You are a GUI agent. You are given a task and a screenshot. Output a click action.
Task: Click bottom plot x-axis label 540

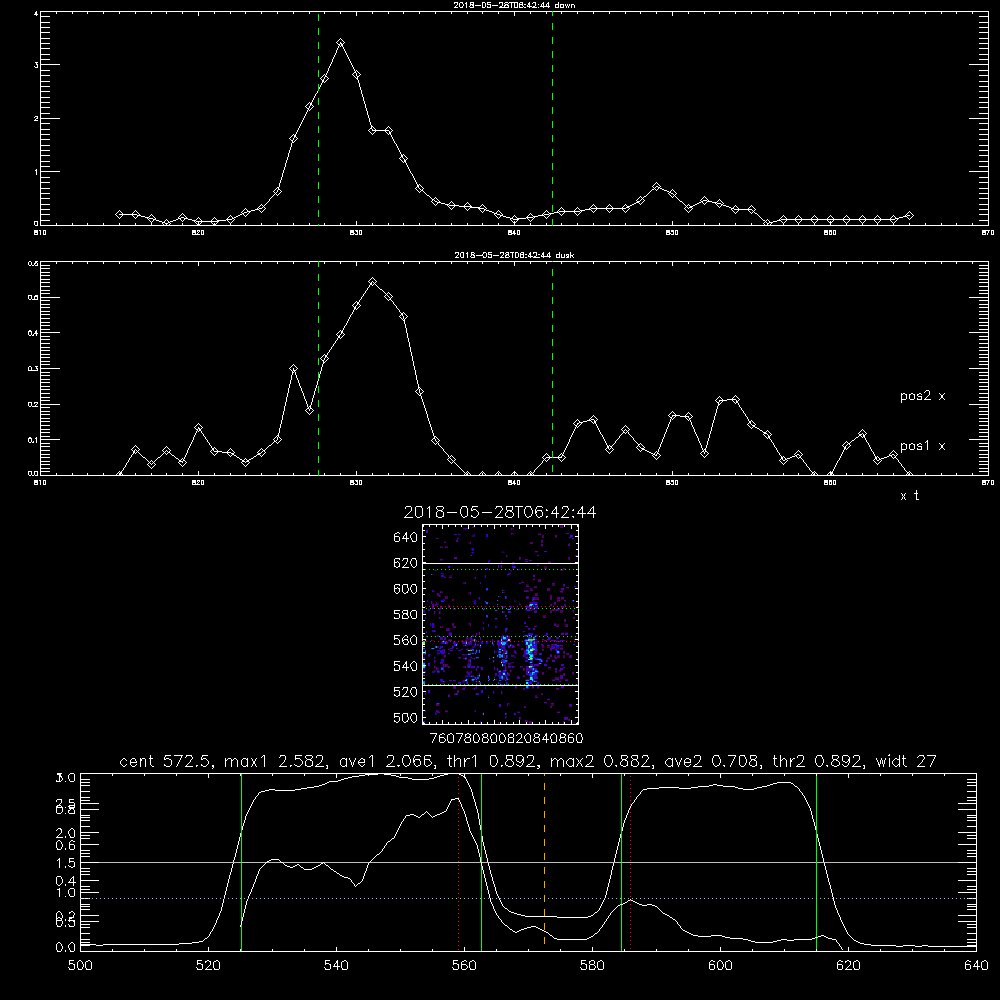(336, 966)
